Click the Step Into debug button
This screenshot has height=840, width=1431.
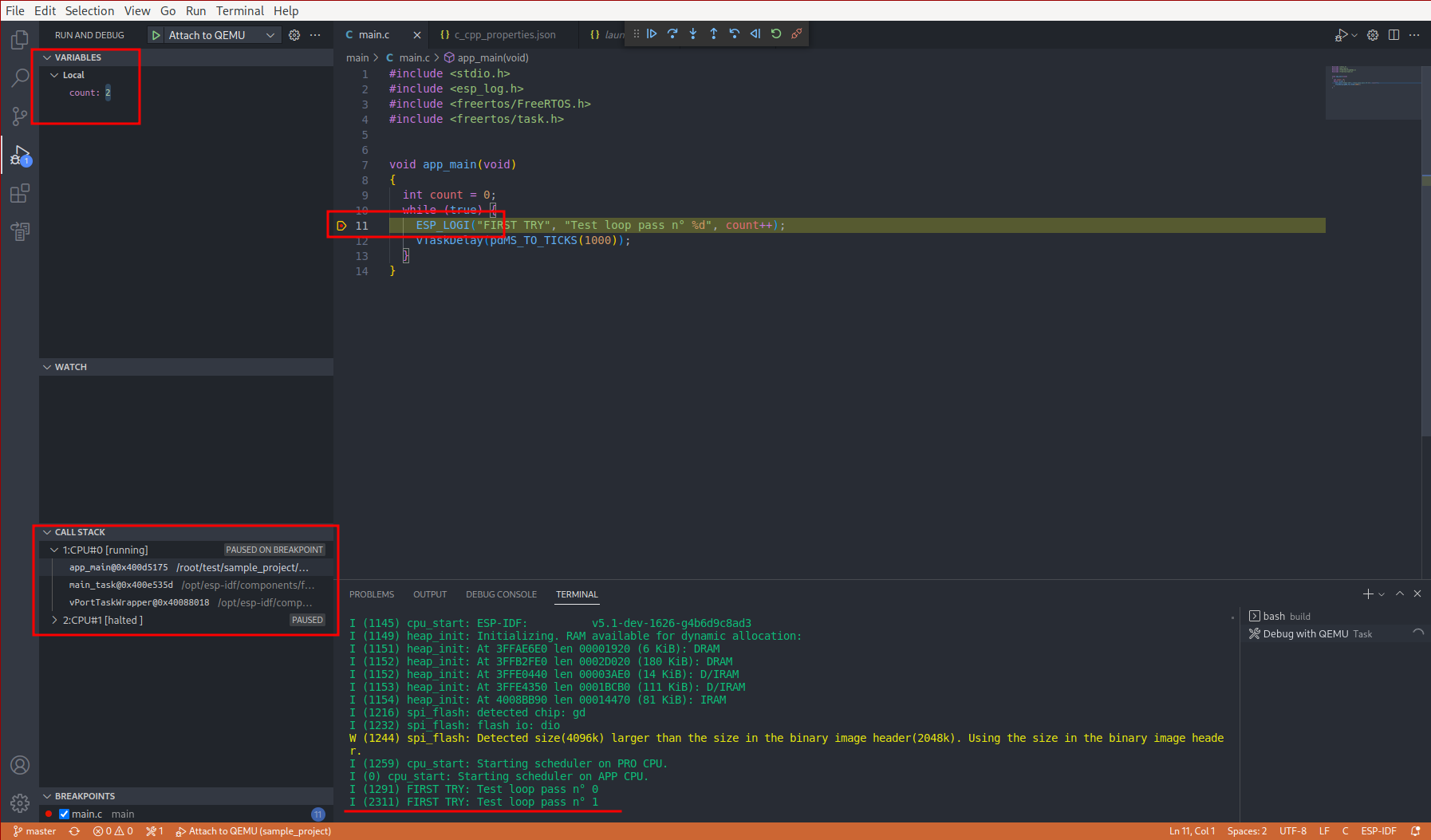(x=693, y=34)
